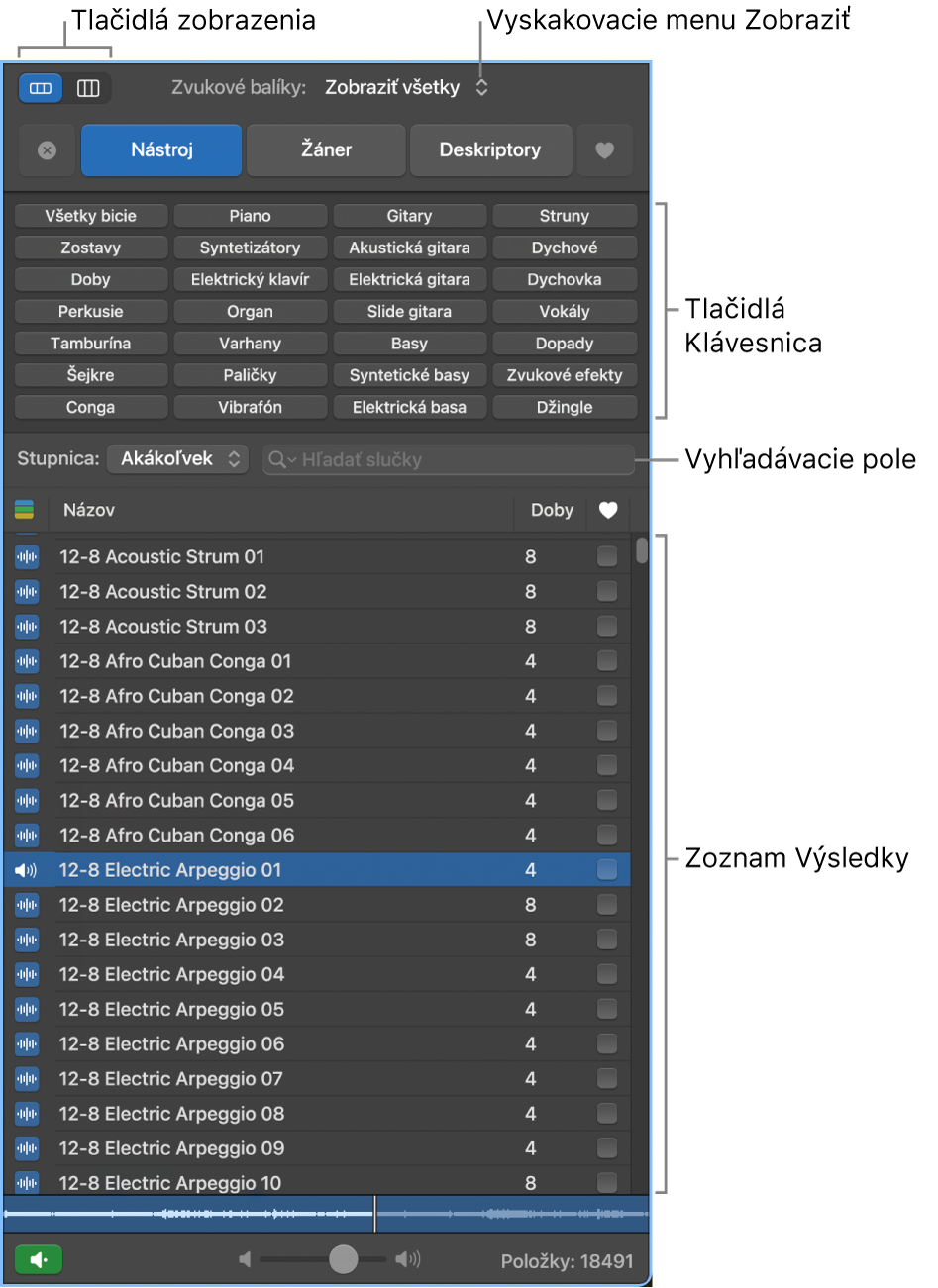Click the loop waveform icon beside 12-8 Acoustic Strum 01
Viewport: 938px width, 1288px height.
tap(26, 556)
